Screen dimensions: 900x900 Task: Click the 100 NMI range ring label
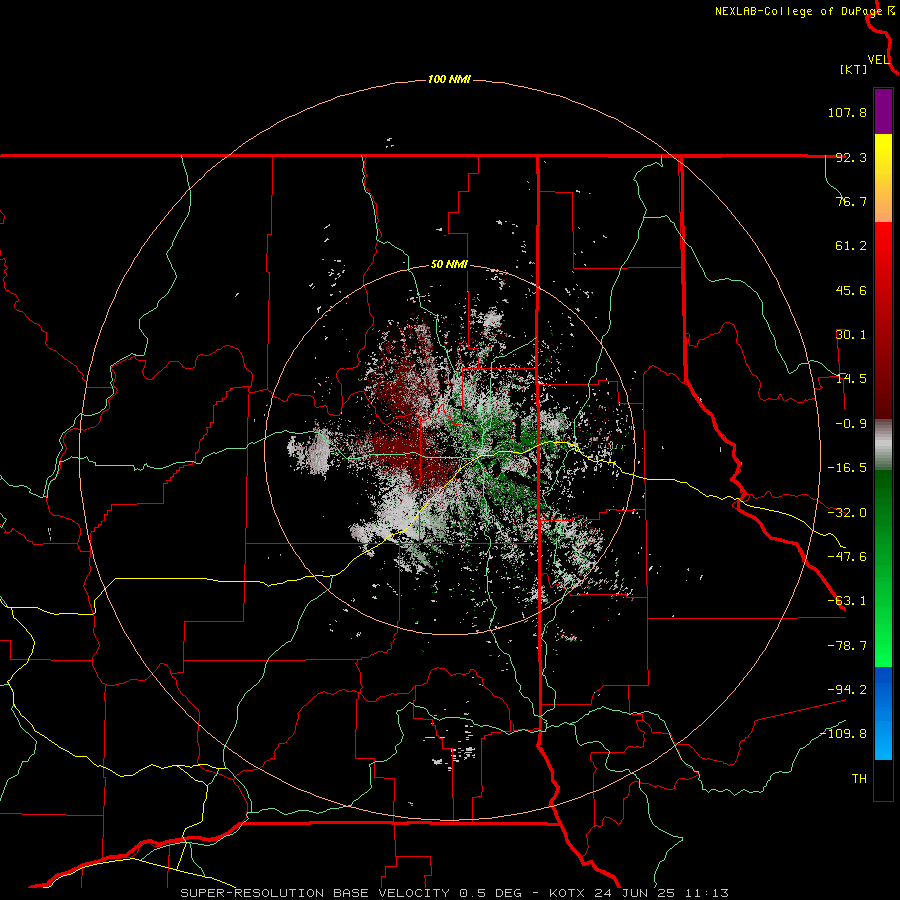(449, 79)
